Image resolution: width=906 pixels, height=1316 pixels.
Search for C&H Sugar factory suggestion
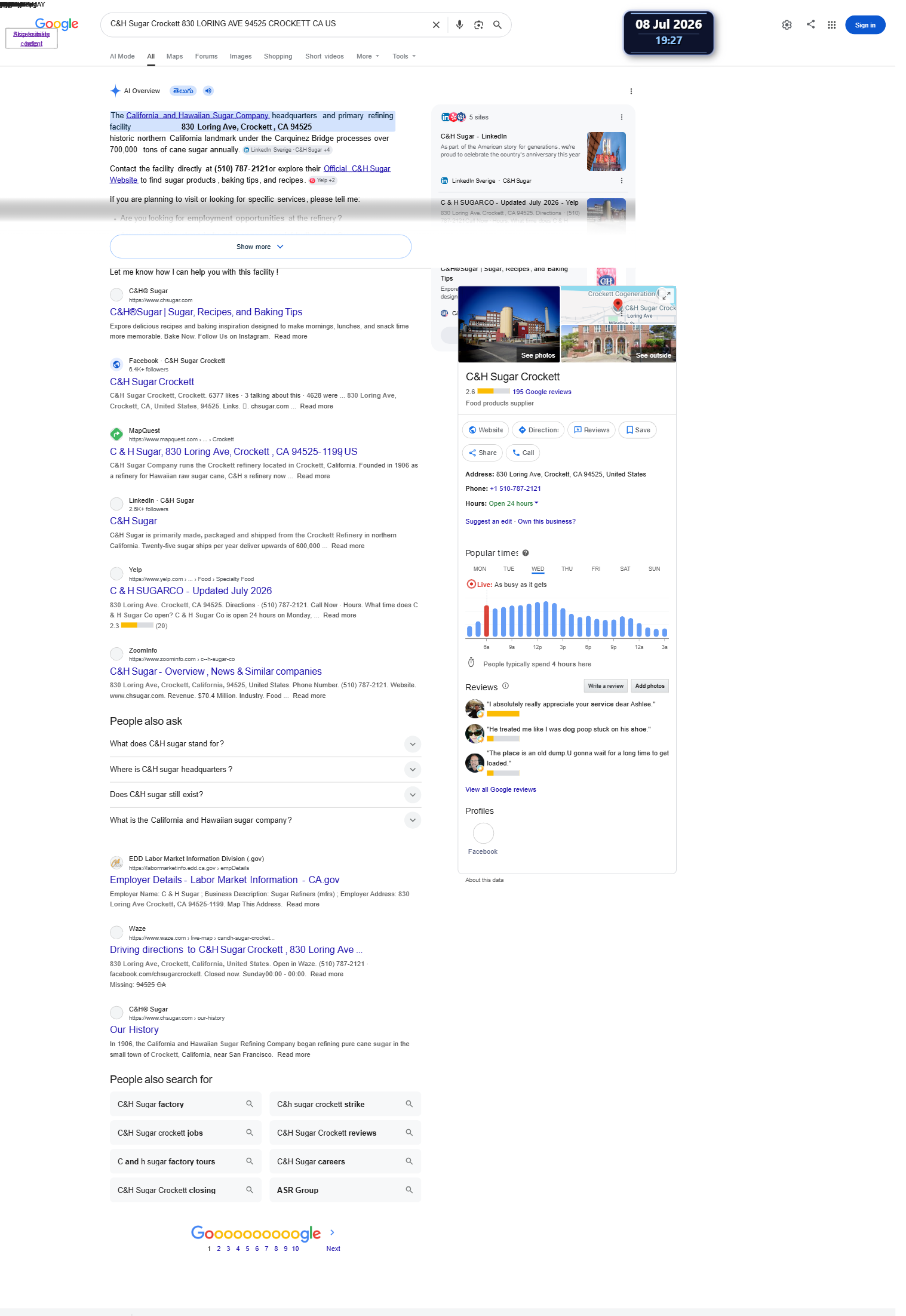click(186, 1104)
